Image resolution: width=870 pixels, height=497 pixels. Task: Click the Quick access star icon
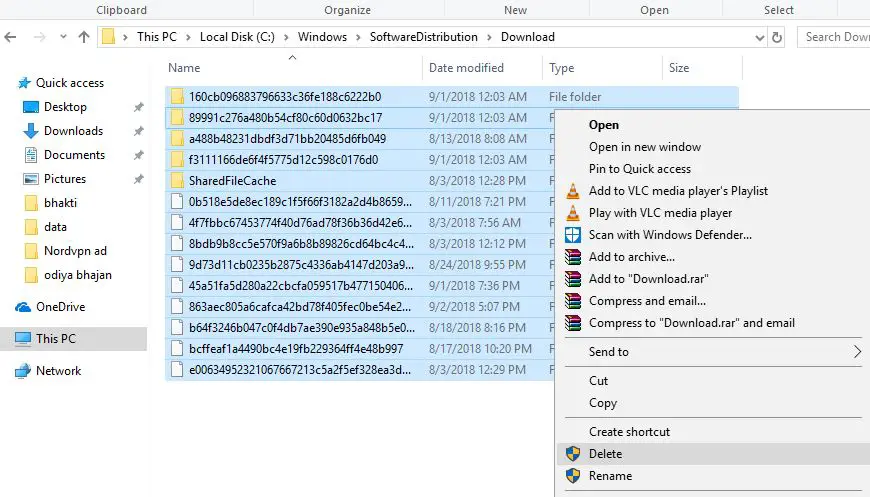[23, 83]
